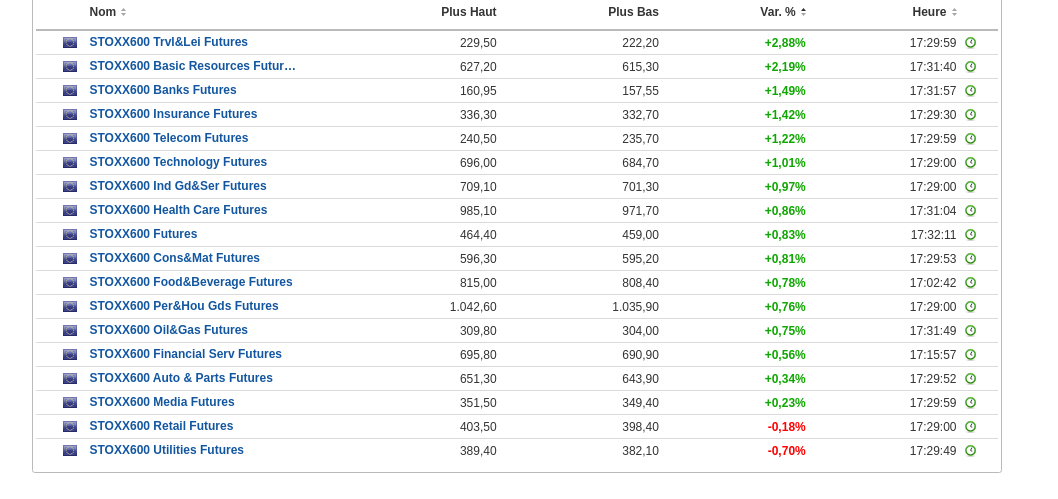This screenshot has width=1058, height=499.
Task: Click the clock icon for Financial Serv Futures
Action: [x=970, y=355]
